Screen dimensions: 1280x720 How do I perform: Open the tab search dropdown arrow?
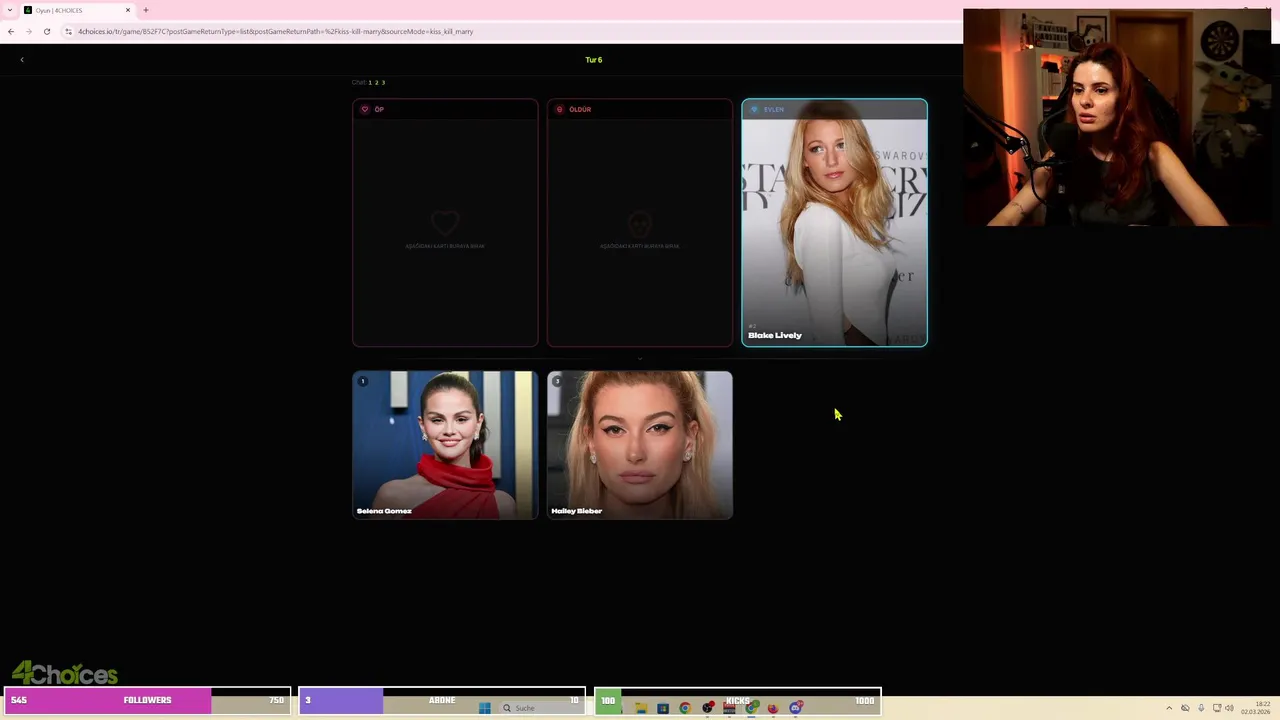coord(8,10)
